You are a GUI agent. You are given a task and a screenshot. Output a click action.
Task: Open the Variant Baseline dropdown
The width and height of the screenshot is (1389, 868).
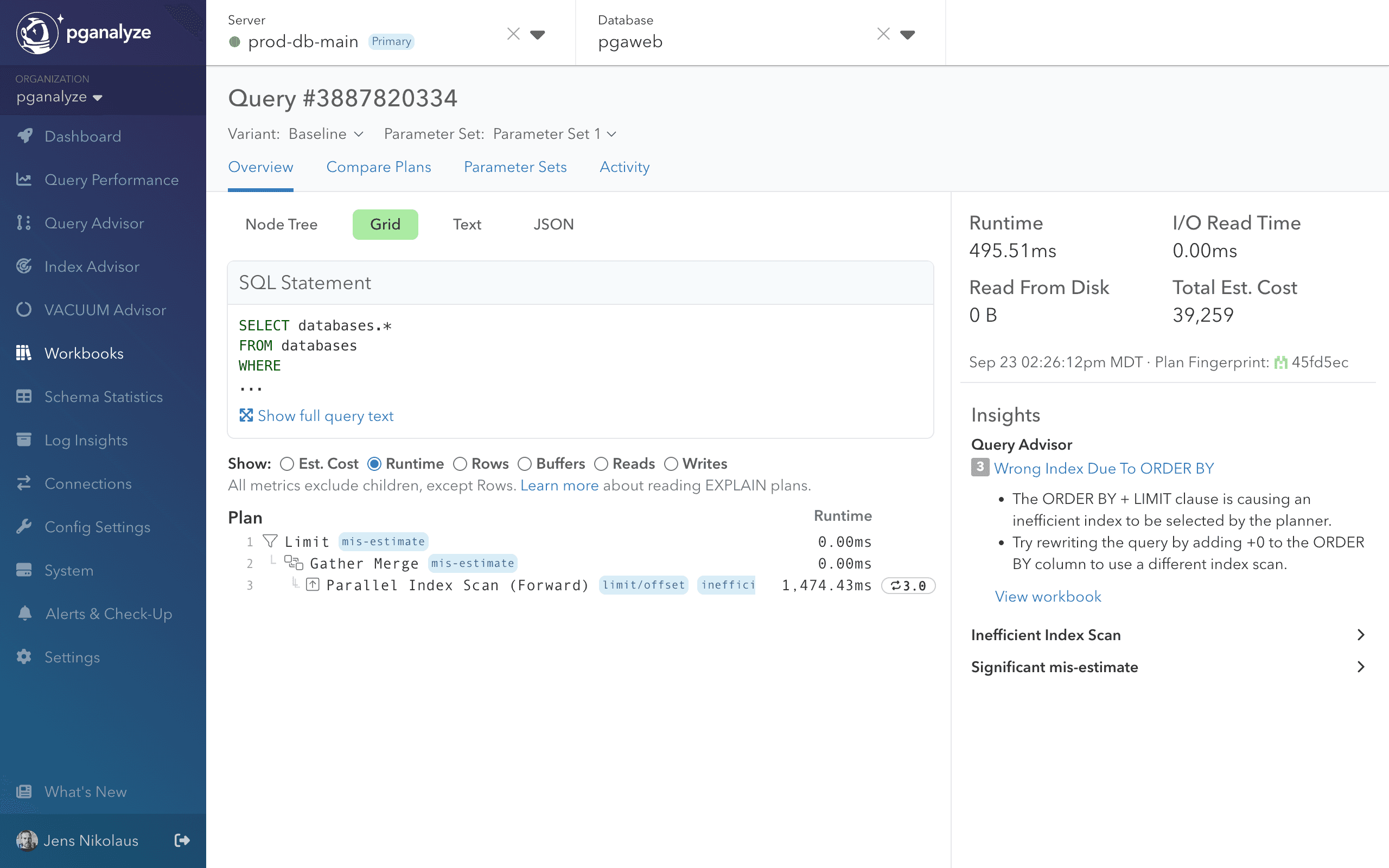[x=326, y=135]
